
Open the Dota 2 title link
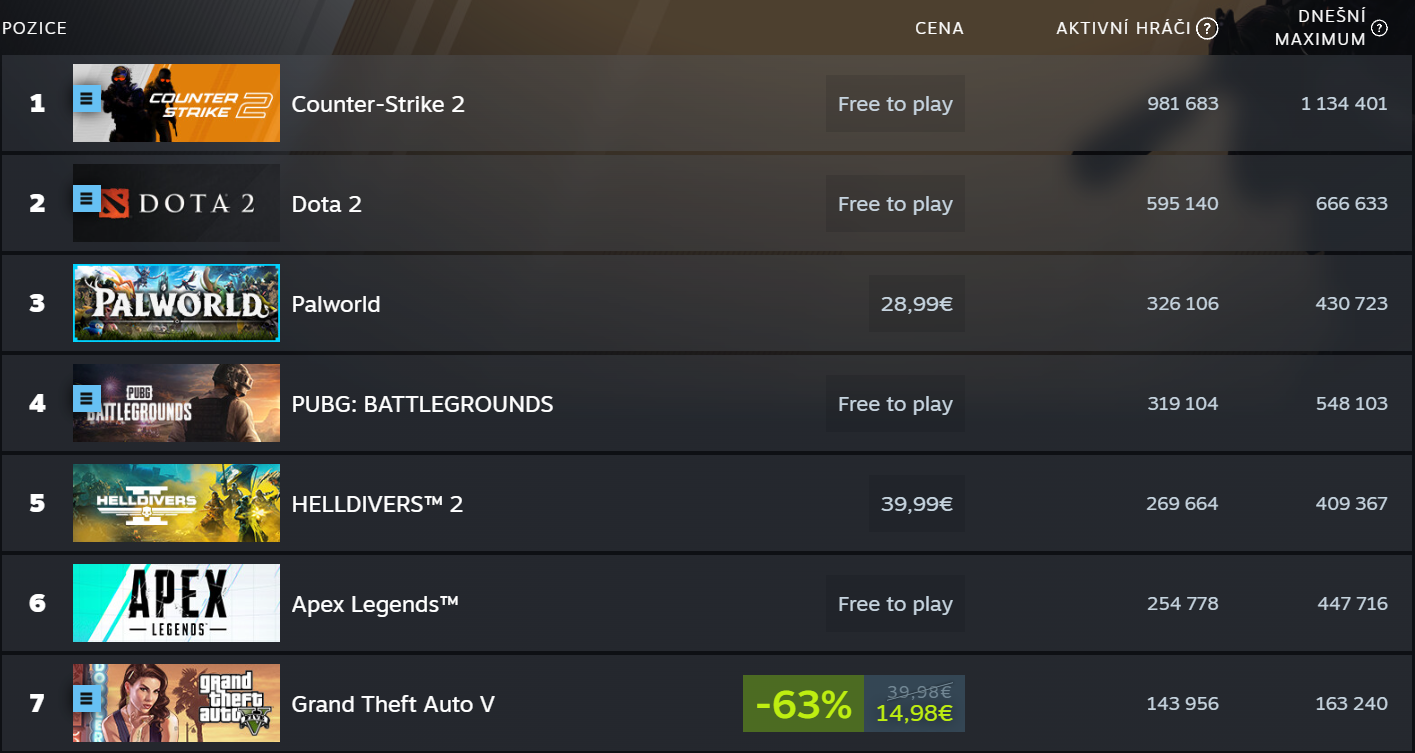(326, 204)
